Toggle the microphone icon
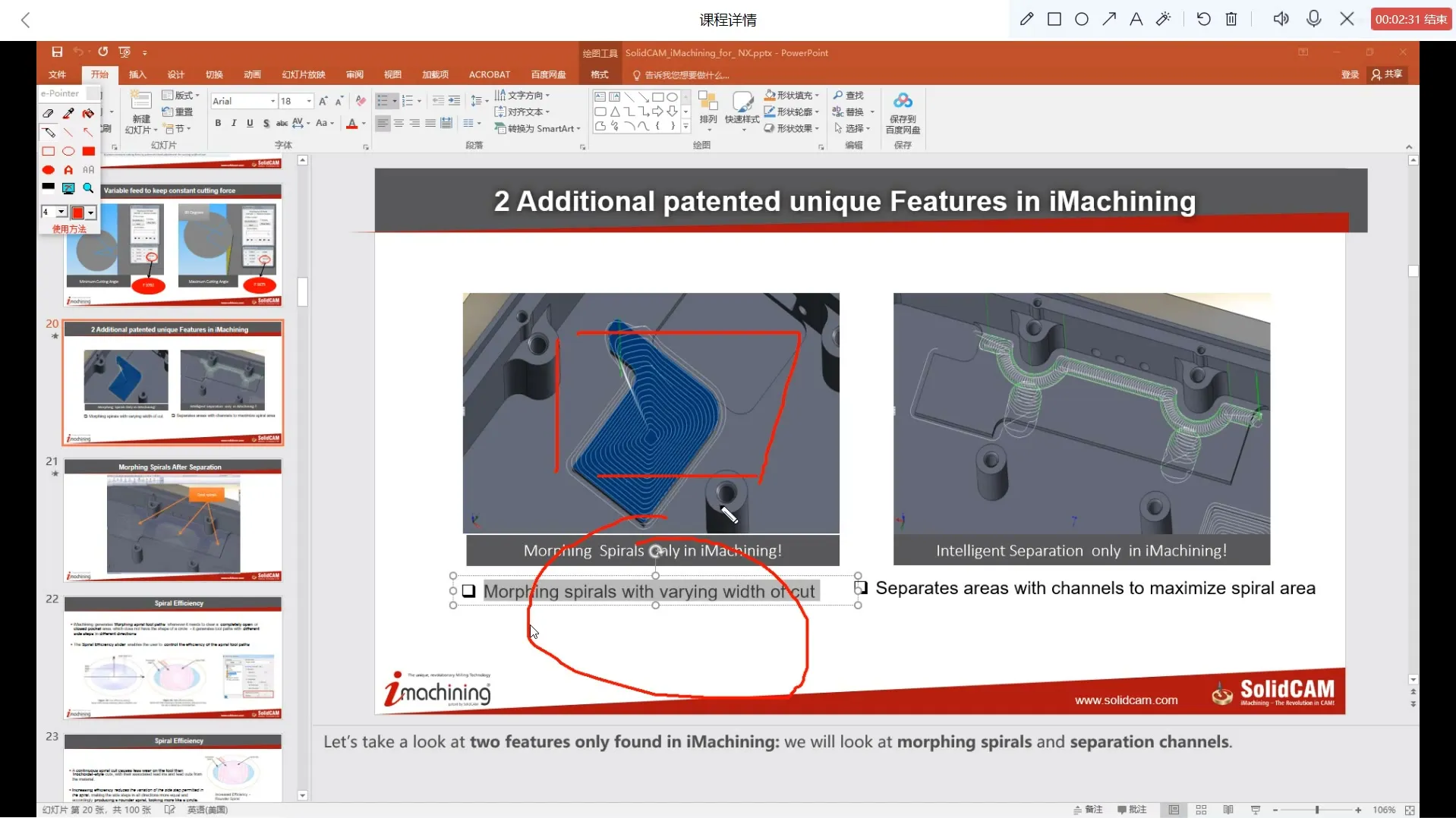This screenshot has height=818, width=1456. coord(1314,19)
